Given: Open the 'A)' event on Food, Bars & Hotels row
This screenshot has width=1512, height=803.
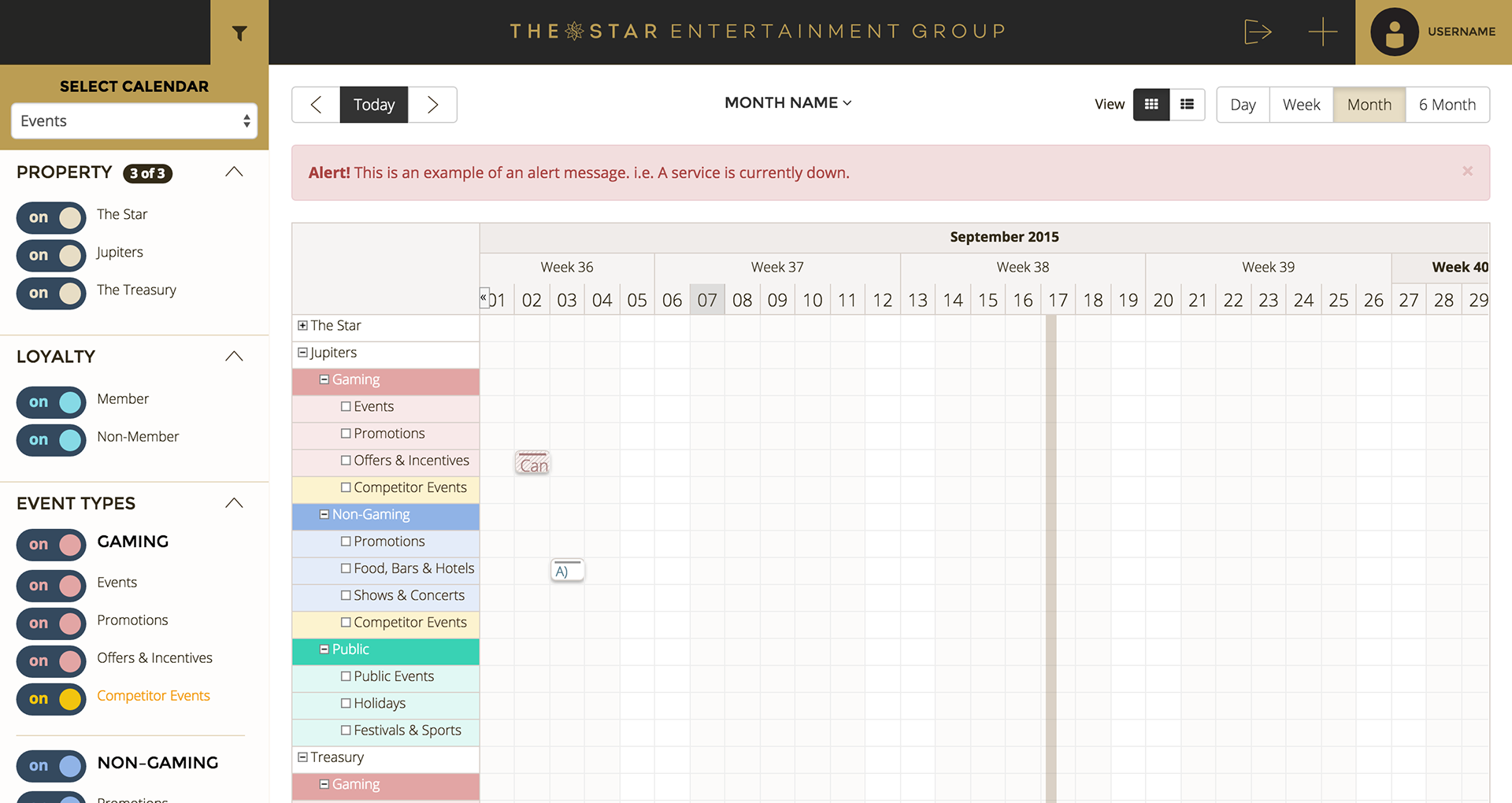Looking at the screenshot, I should click(568, 570).
